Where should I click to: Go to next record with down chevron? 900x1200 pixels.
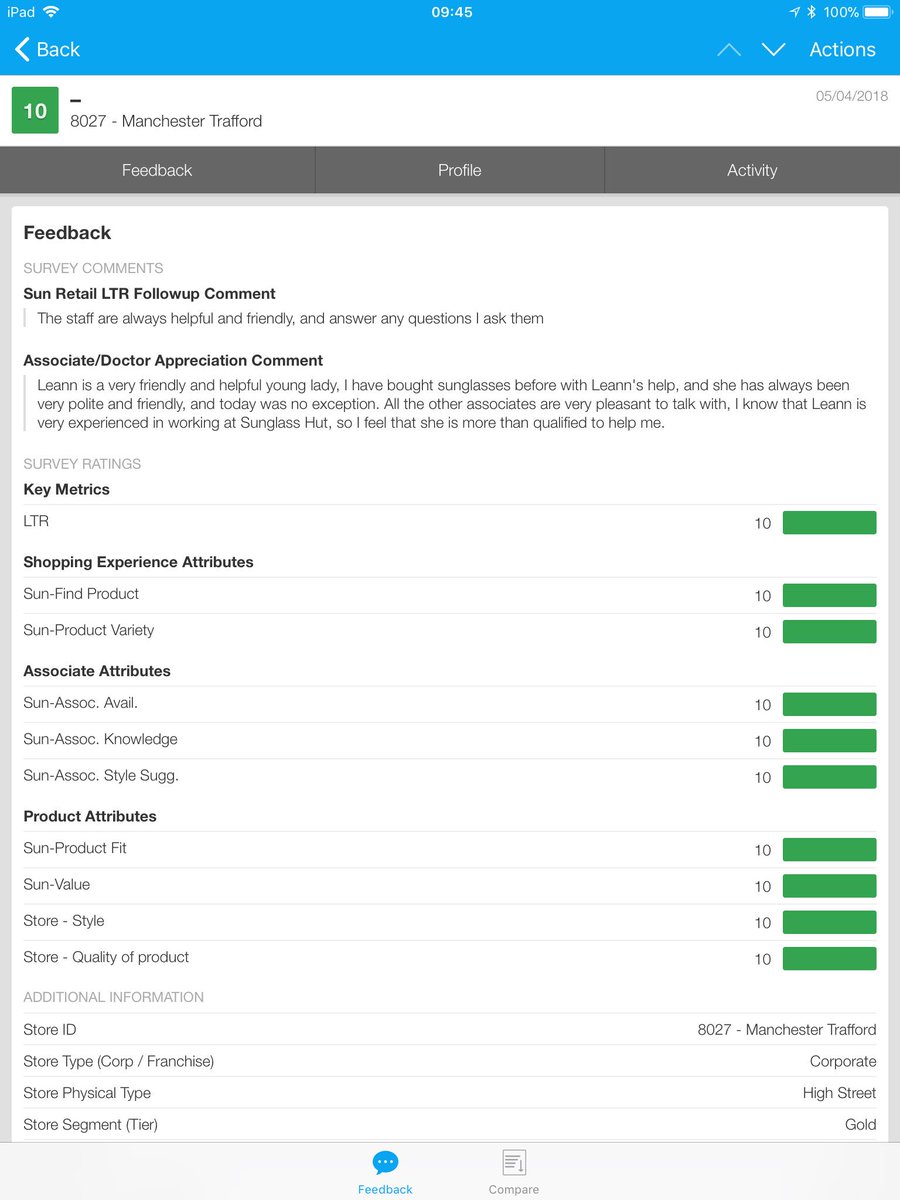pos(773,49)
